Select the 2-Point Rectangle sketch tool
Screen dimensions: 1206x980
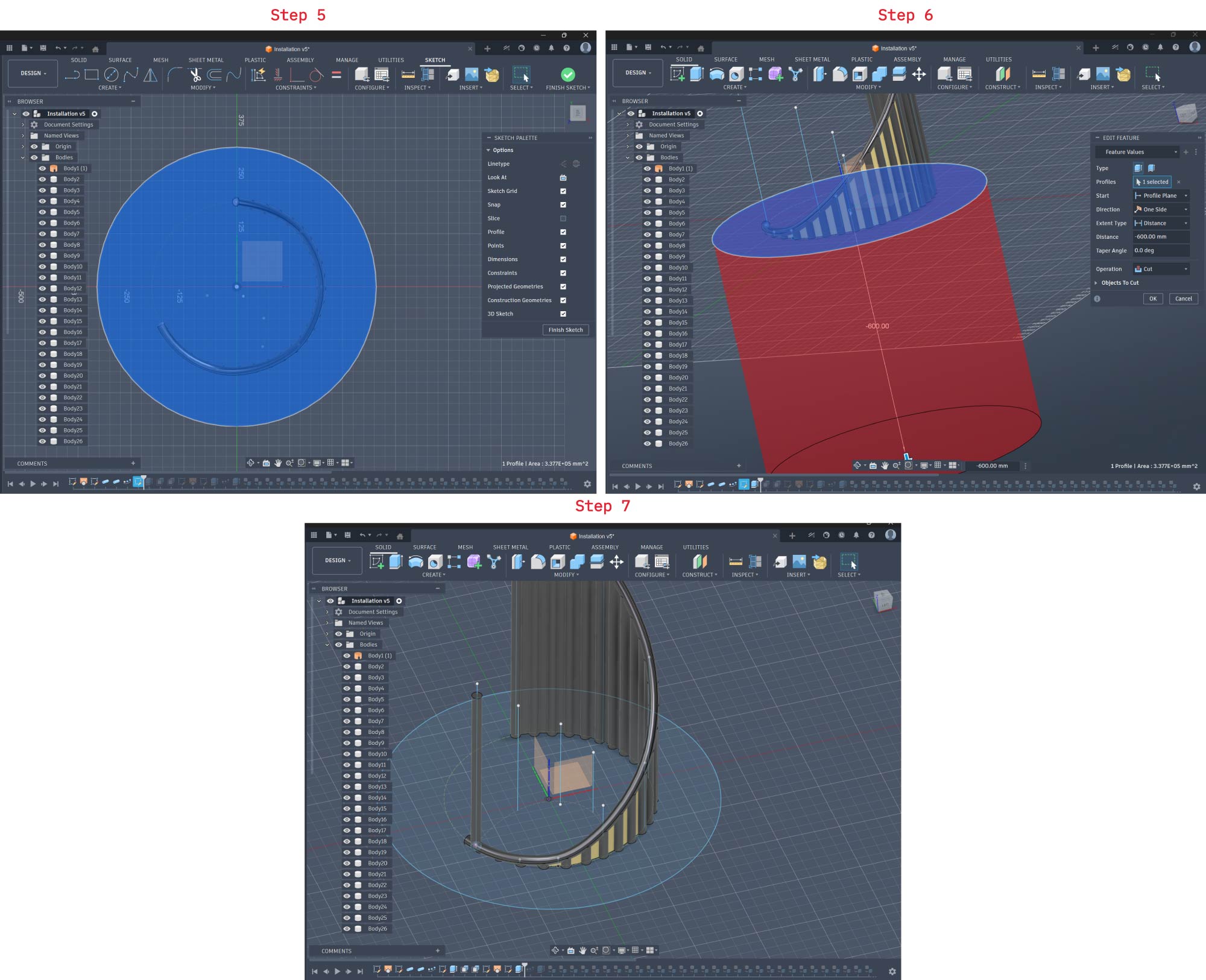point(92,75)
